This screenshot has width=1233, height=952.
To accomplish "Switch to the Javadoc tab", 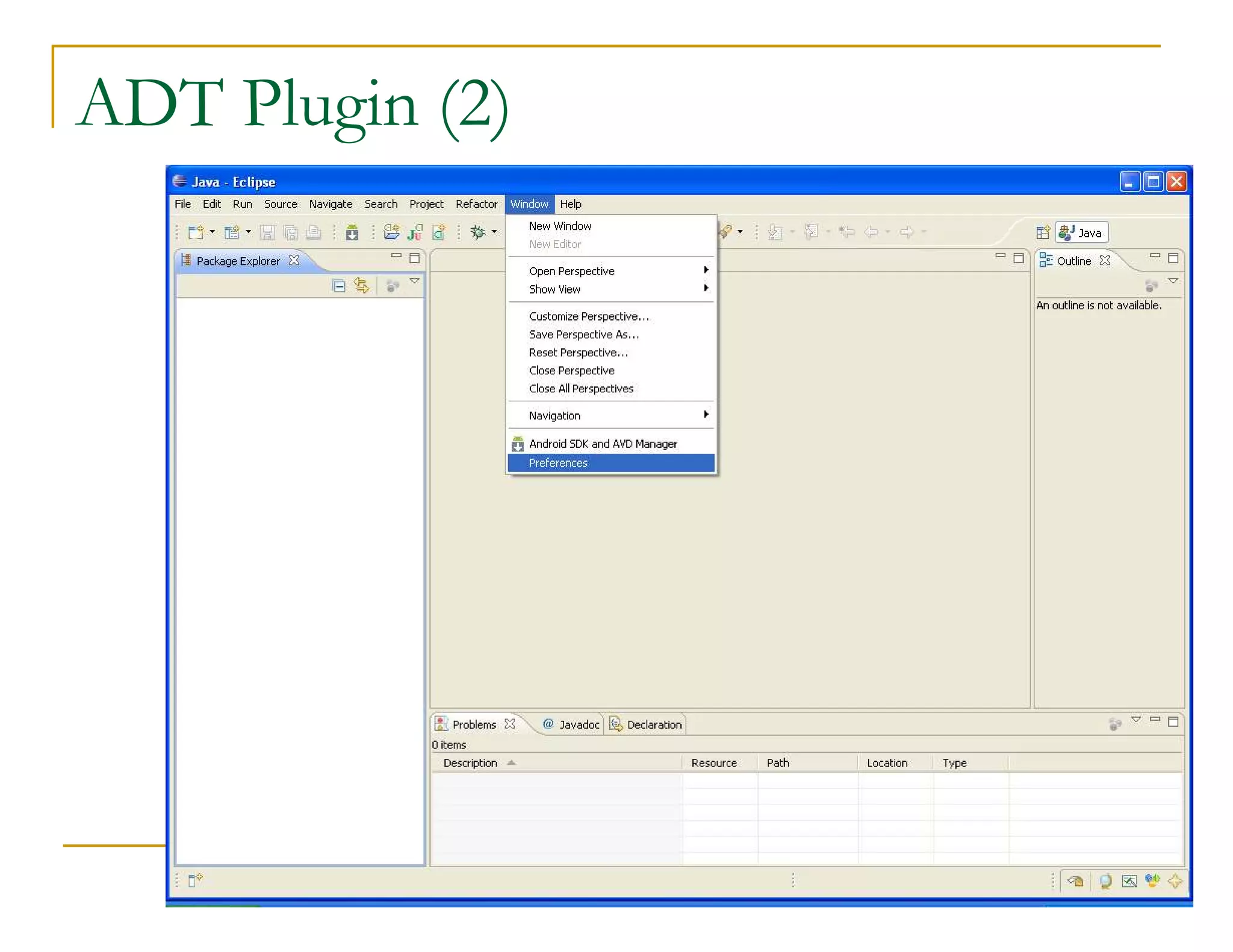I will coord(571,725).
